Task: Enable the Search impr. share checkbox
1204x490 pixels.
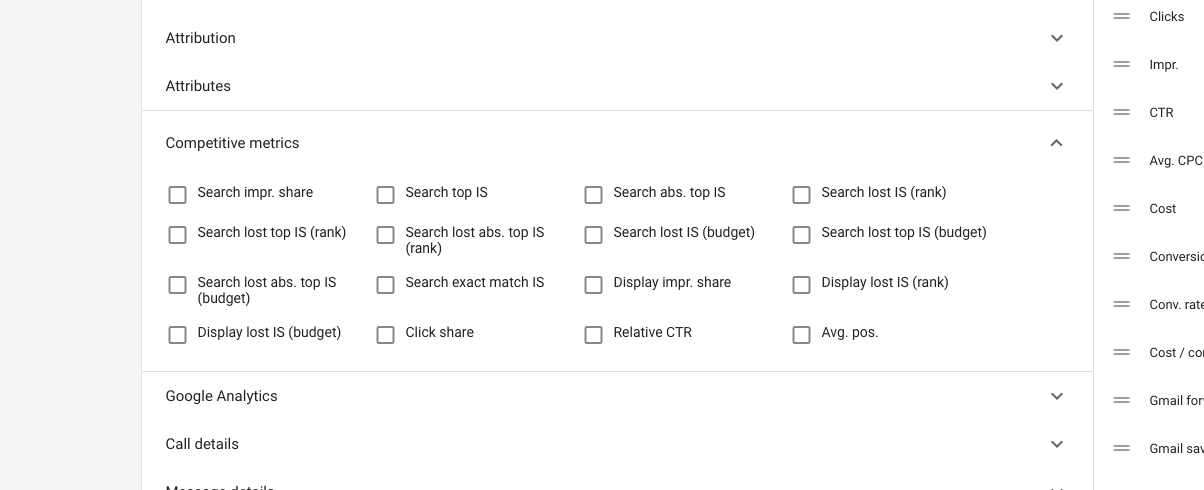Action: point(178,195)
